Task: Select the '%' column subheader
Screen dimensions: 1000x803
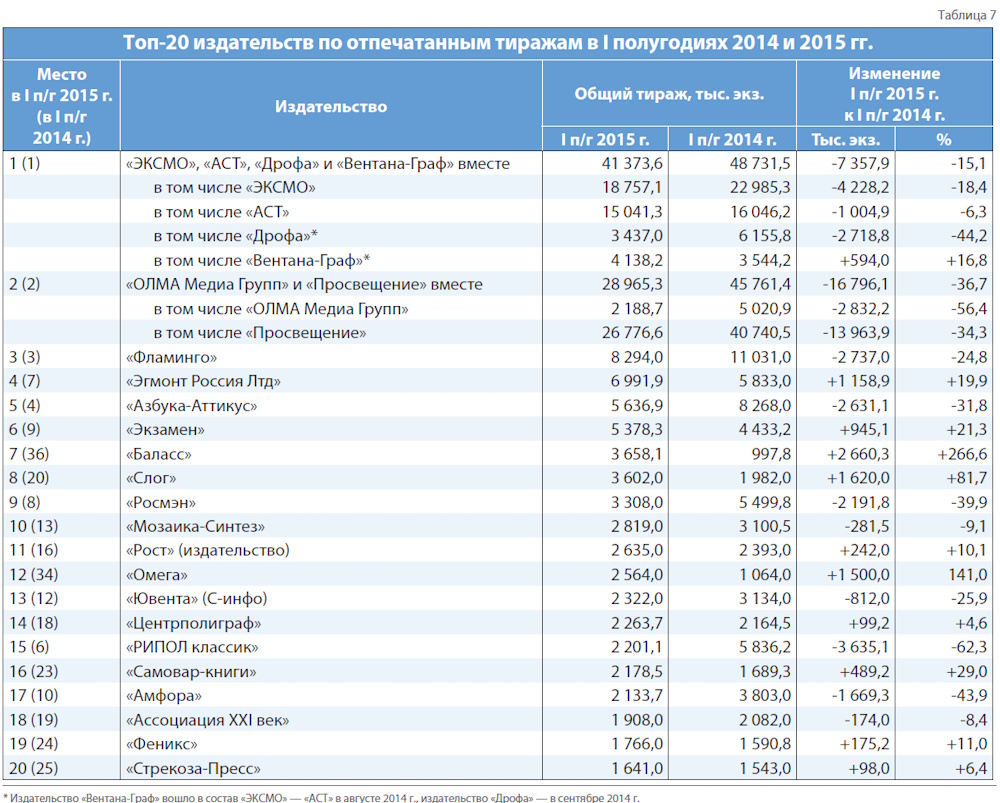Action: [944, 140]
